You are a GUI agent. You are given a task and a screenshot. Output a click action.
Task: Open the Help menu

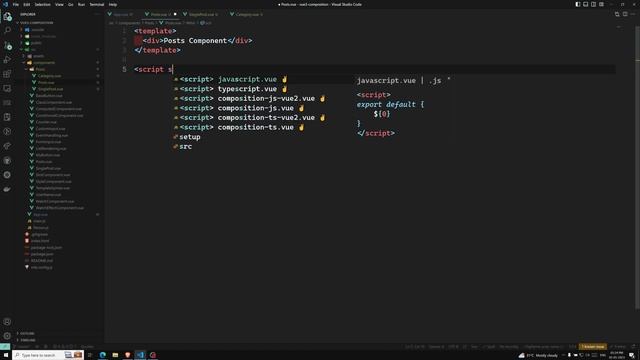pyautogui.click(x=113, y=4)
